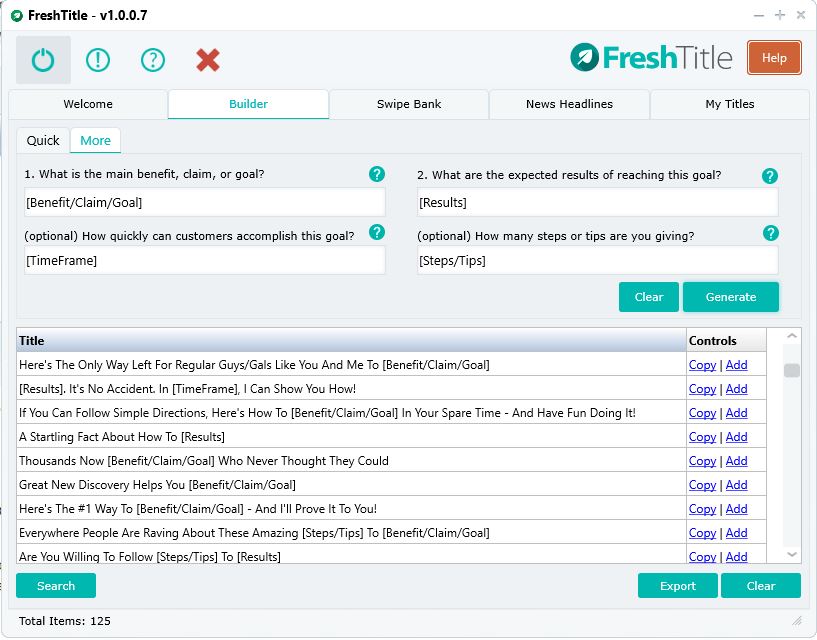Select the 'Thousands Now' title row text
The width and height of the screenshot is (817, 640).
pos(204,461)
